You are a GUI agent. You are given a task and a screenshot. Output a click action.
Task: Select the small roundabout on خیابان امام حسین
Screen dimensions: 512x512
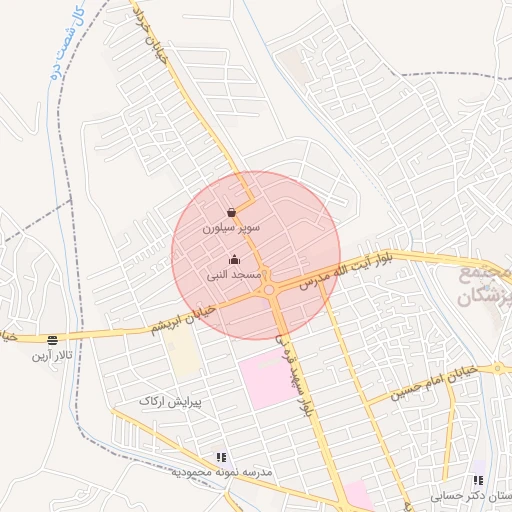(497, 368)
